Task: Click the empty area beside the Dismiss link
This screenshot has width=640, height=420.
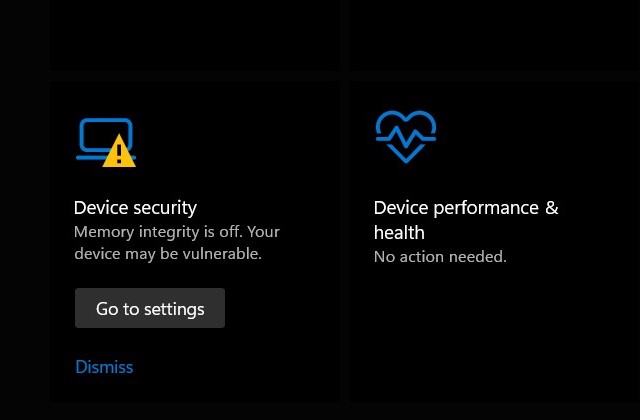Action: [x=237, y=367]
